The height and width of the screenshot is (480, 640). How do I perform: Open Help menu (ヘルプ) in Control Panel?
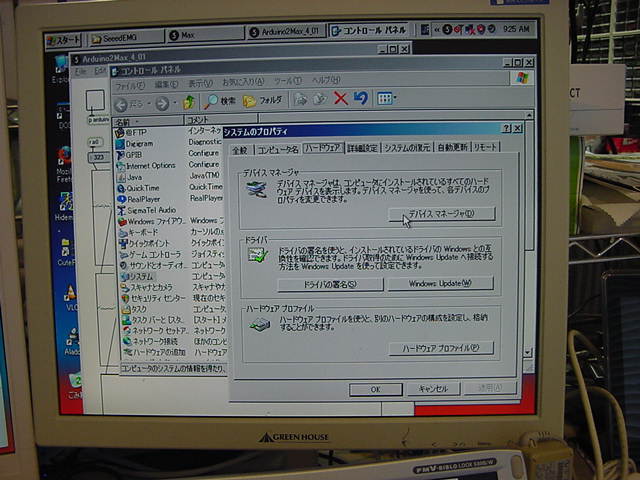[x=326, y=80]
